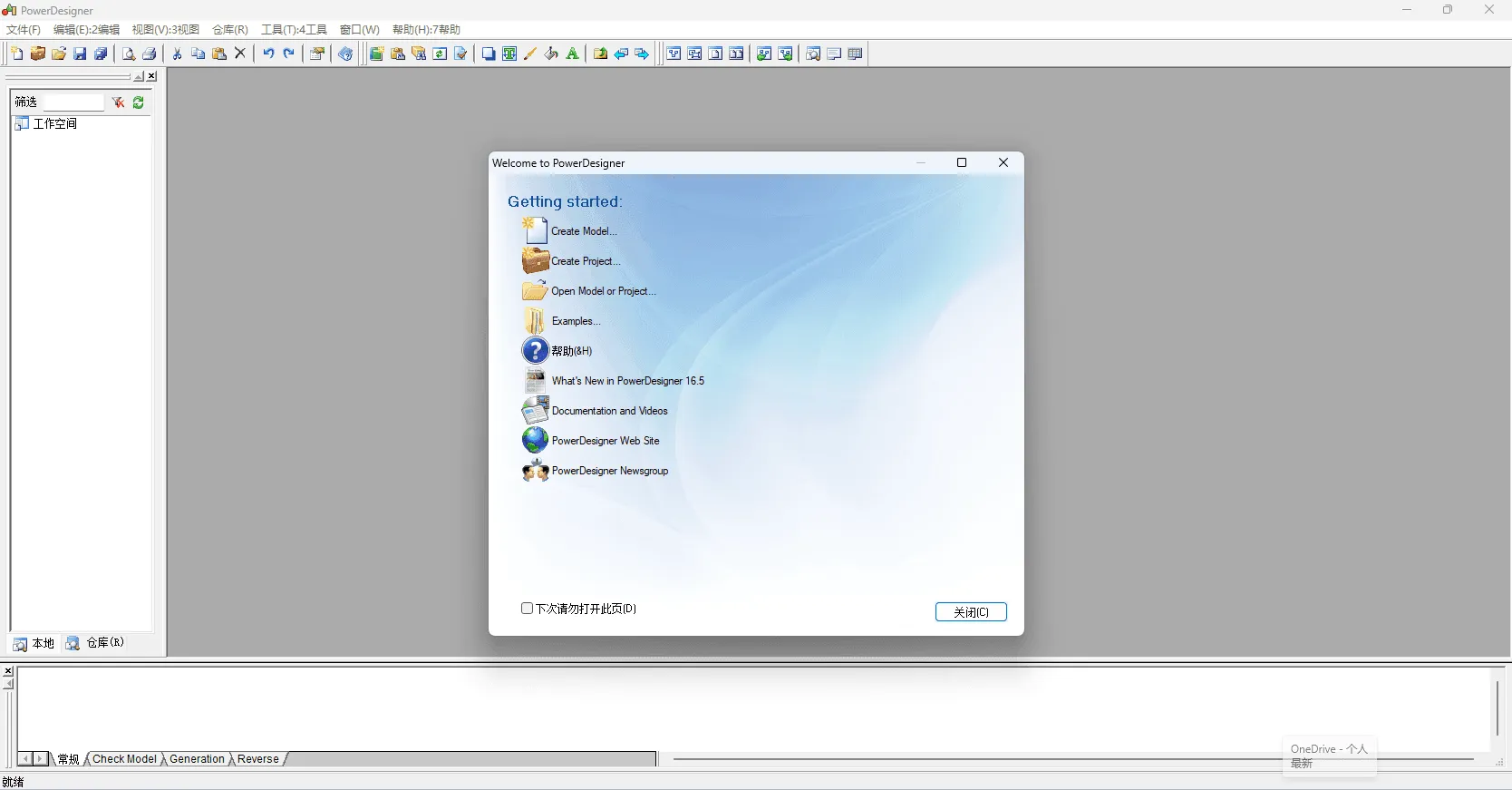The width and height of the screenshot is (1512, 790).
Task: Select the 工作空间 tree node
Action: [54, 123]
